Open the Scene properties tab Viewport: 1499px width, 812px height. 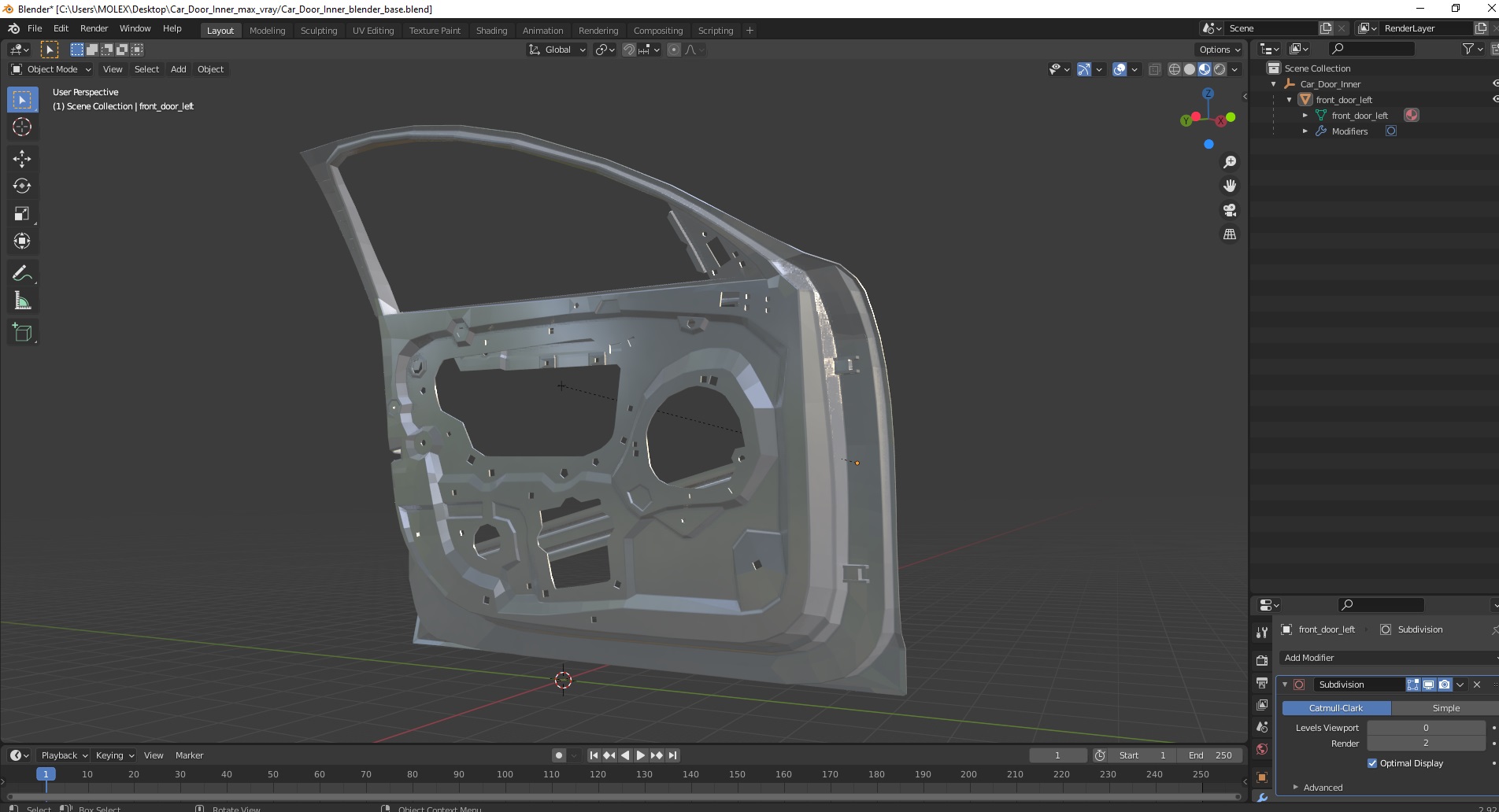click(1262, 726)
